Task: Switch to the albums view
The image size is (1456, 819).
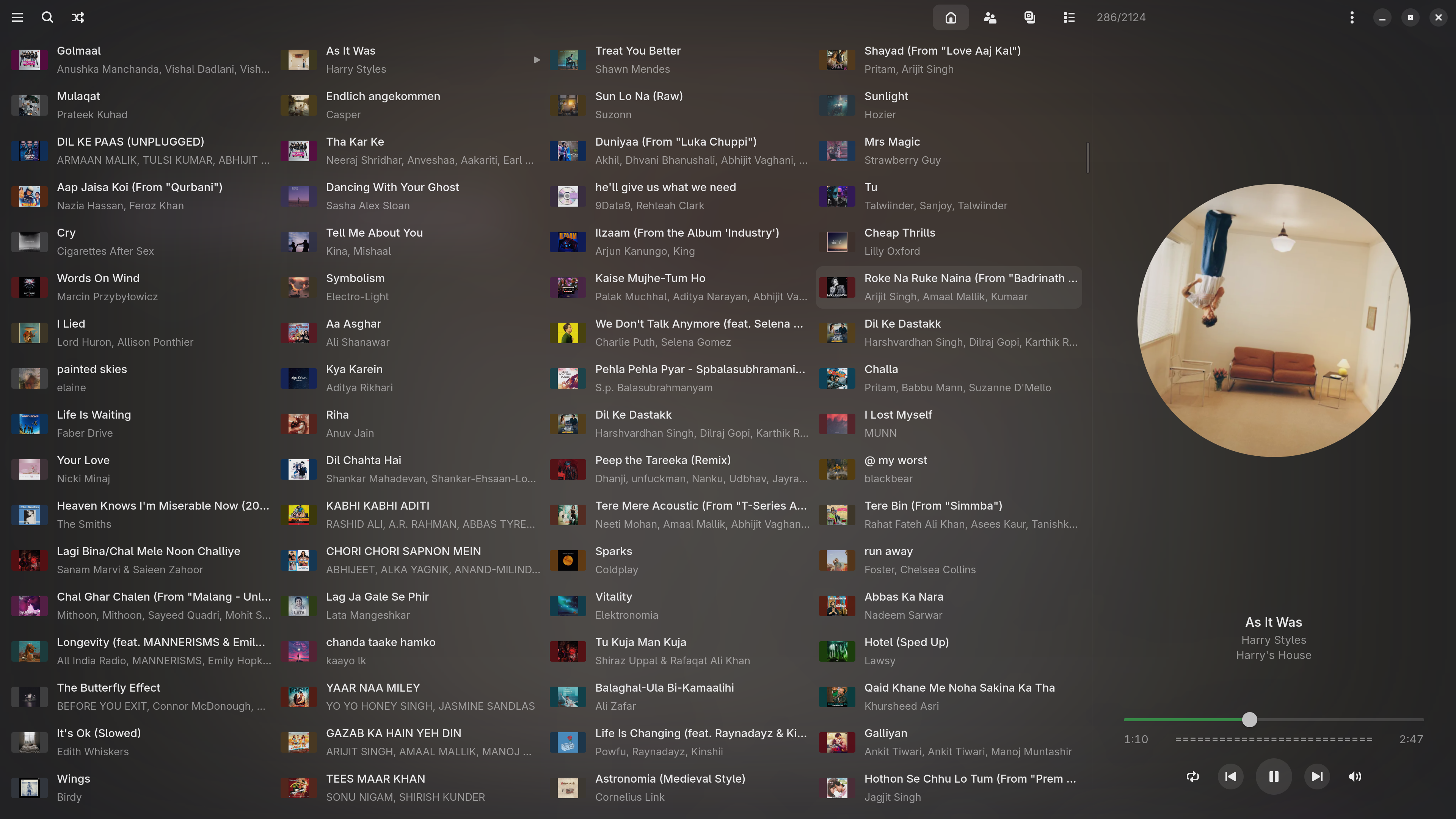Action: point(1029,17)
